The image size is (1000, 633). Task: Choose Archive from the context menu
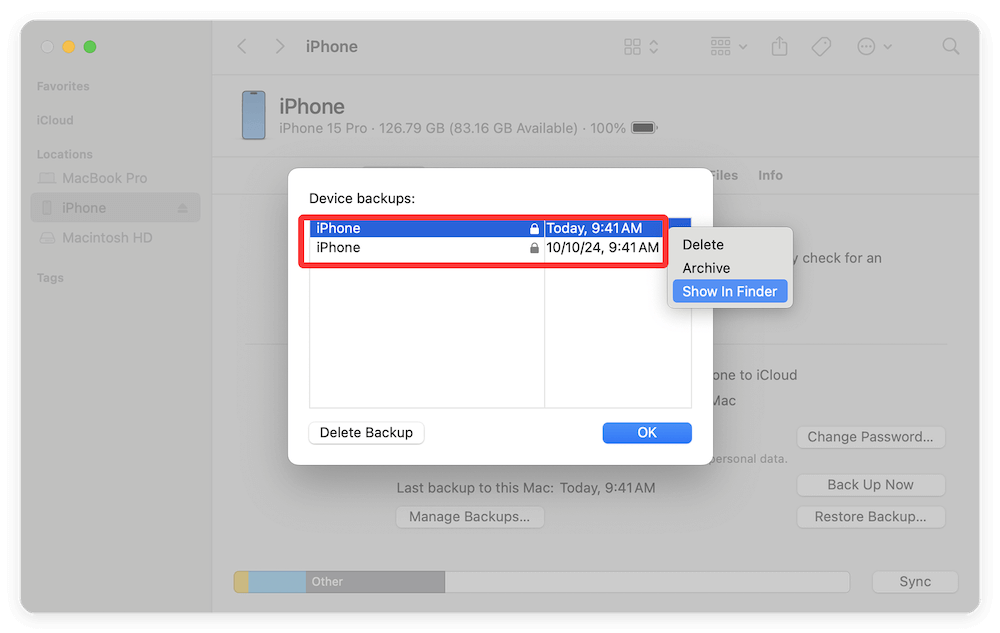click(705, 267)
